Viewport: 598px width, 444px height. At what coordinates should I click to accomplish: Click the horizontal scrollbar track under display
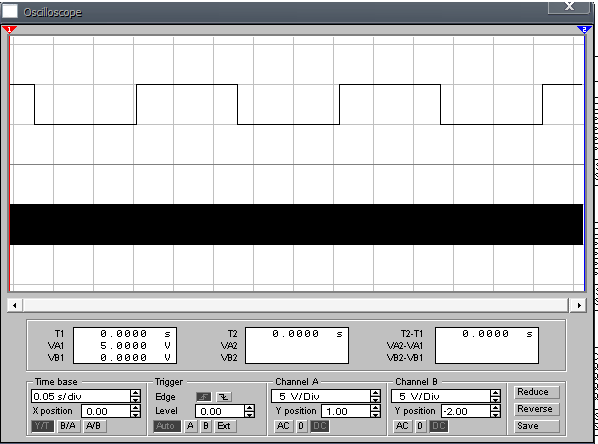[296, 305]
